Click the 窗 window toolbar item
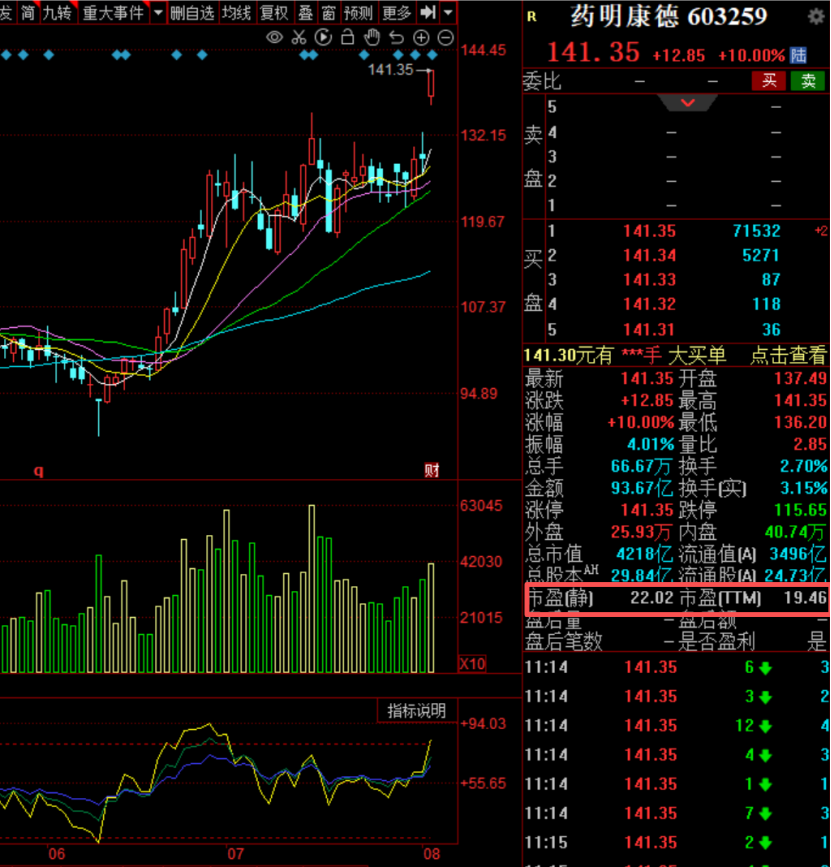Viewport: 831px width, 867px height. (x=329, y=12)
